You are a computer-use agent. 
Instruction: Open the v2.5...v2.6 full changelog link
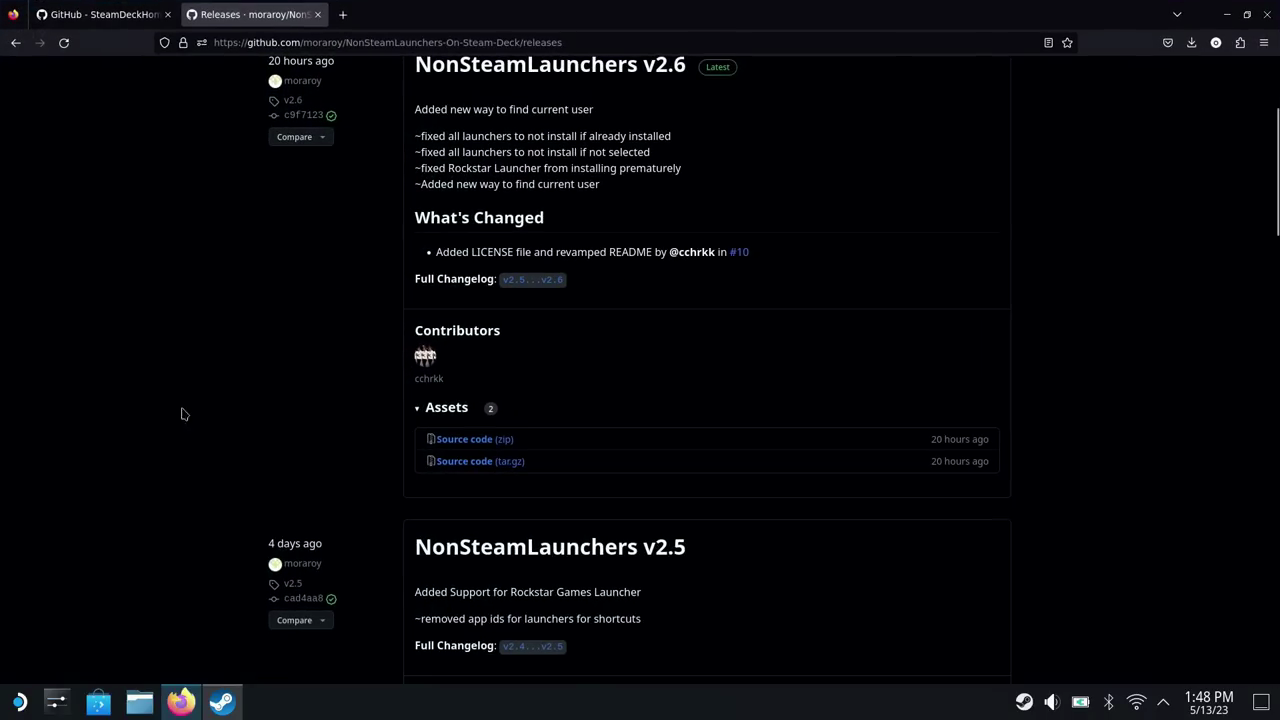[533, 280]
